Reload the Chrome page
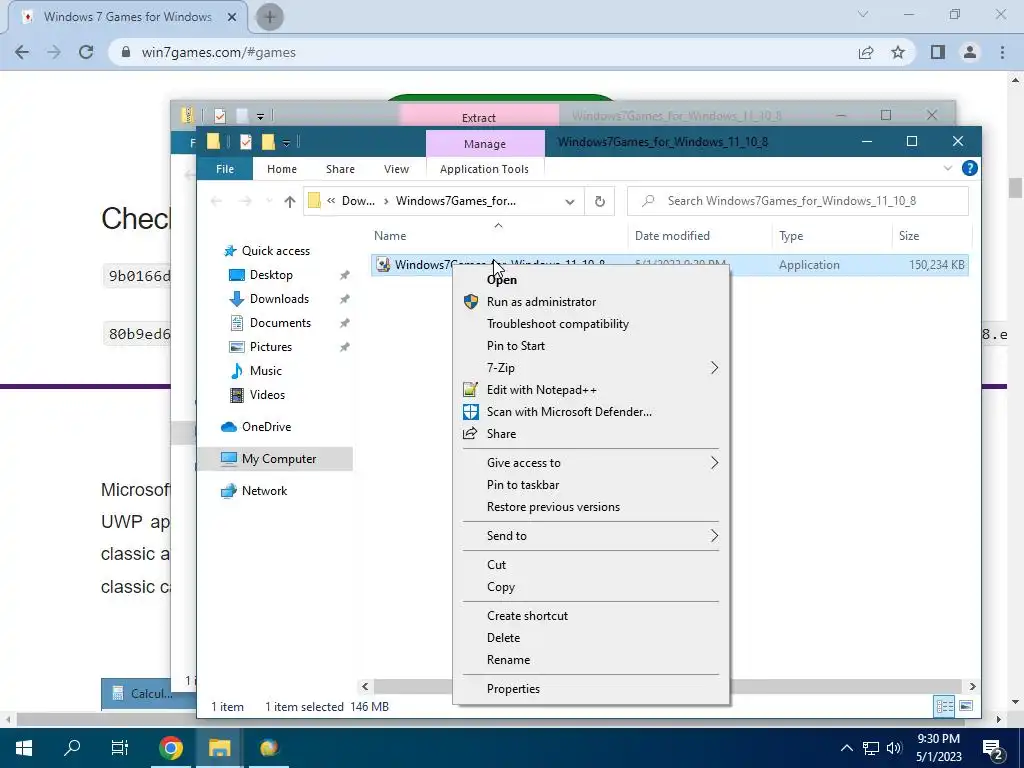The image size is (1024, 768). click(x=86, y=52)
